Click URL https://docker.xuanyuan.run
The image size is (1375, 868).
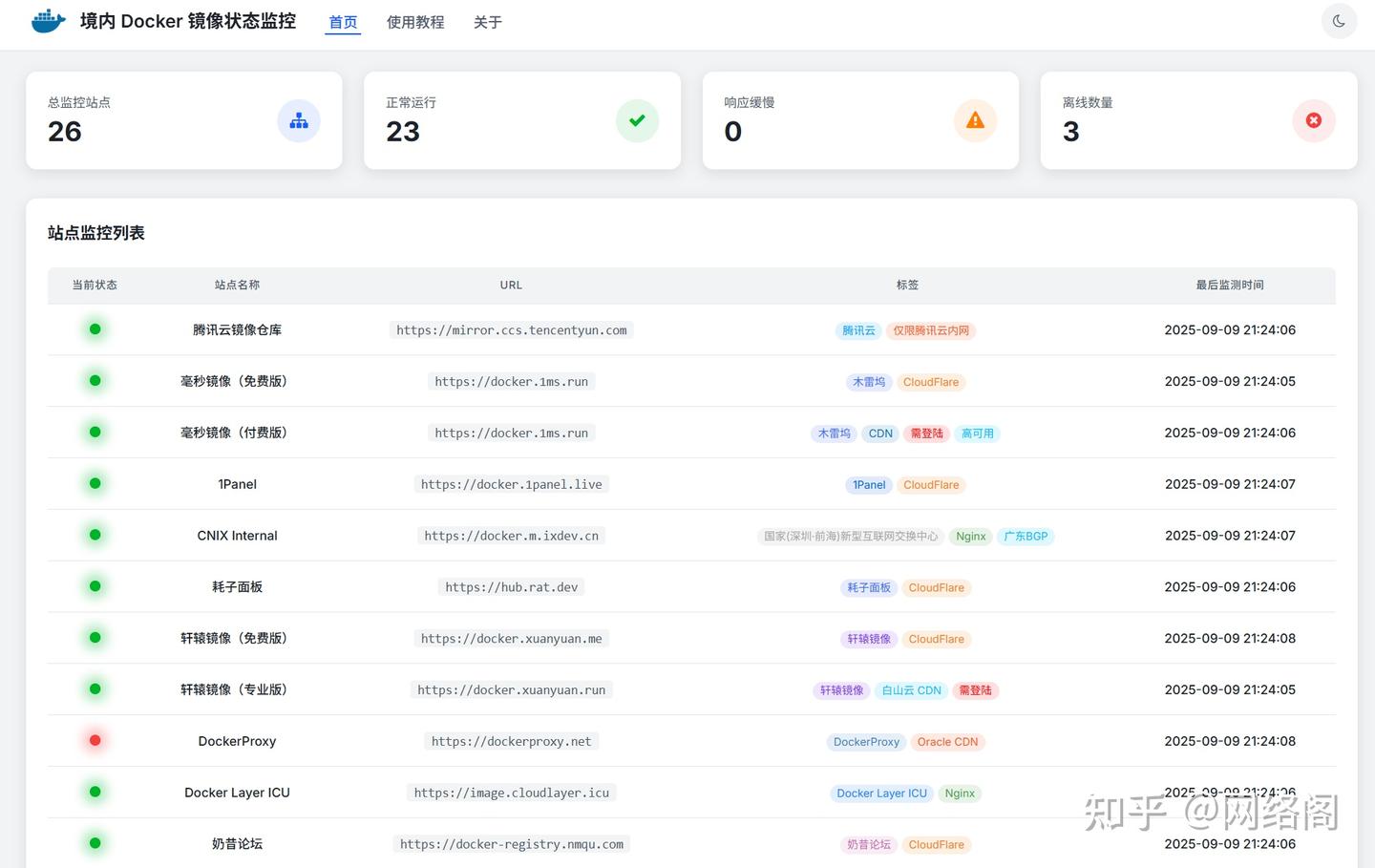[x=512, y=690]
